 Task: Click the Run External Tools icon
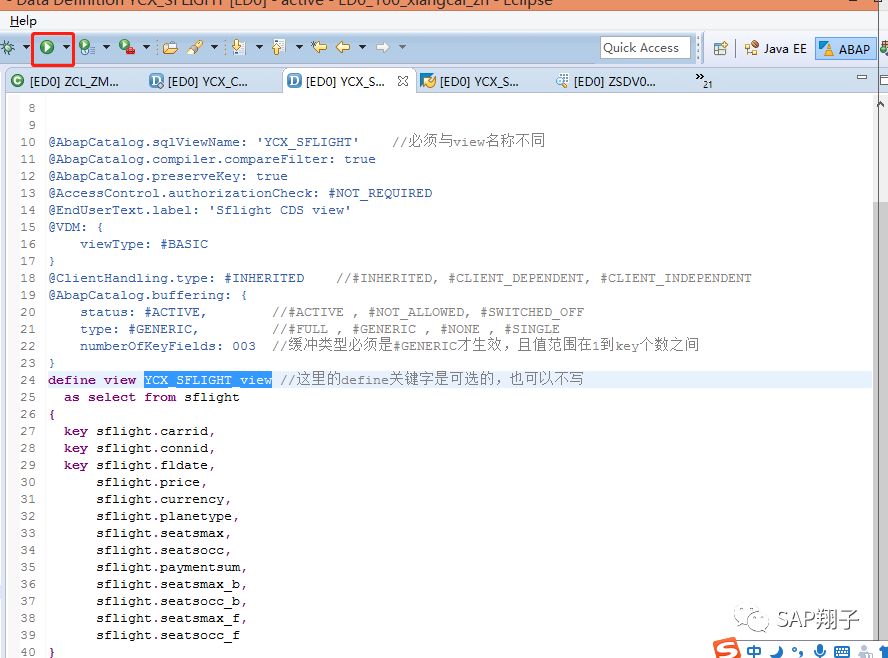[127, 47]
